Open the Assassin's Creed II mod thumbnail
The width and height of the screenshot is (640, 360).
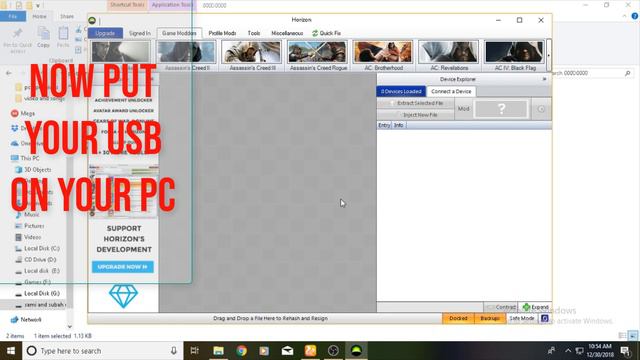pos(187,56)
